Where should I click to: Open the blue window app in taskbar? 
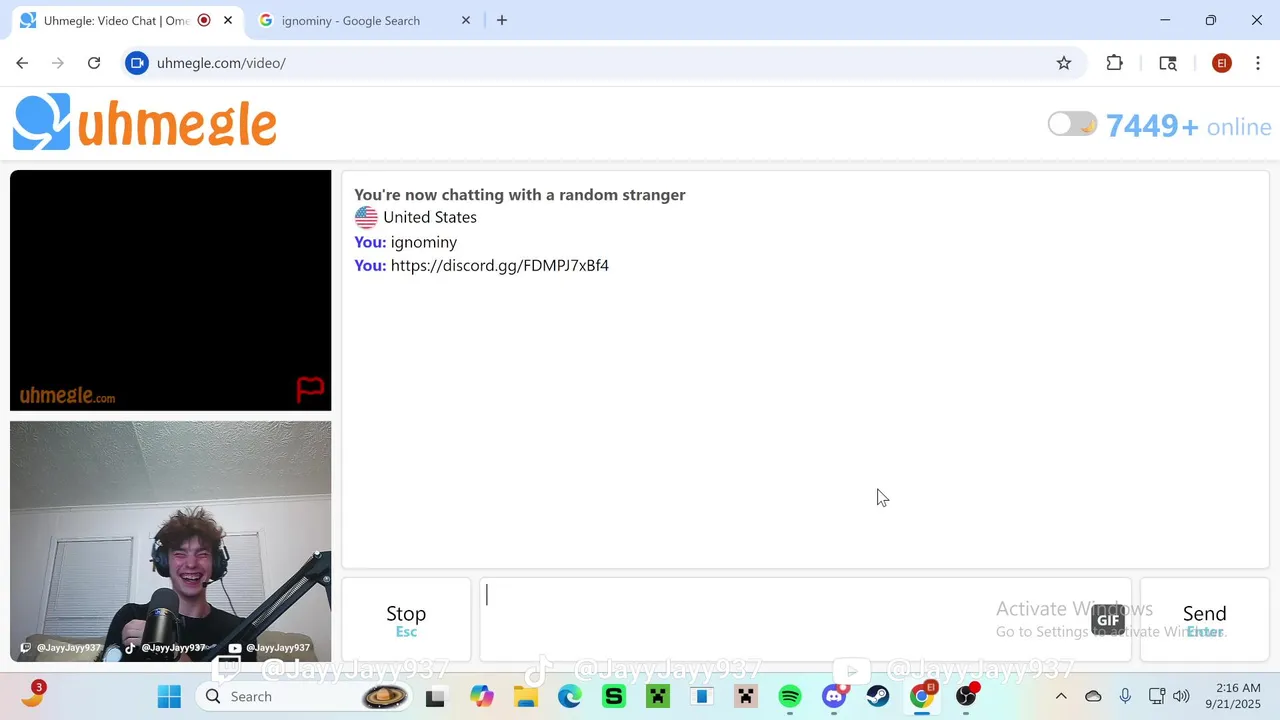pyautogui.click(x=702, y=696)
